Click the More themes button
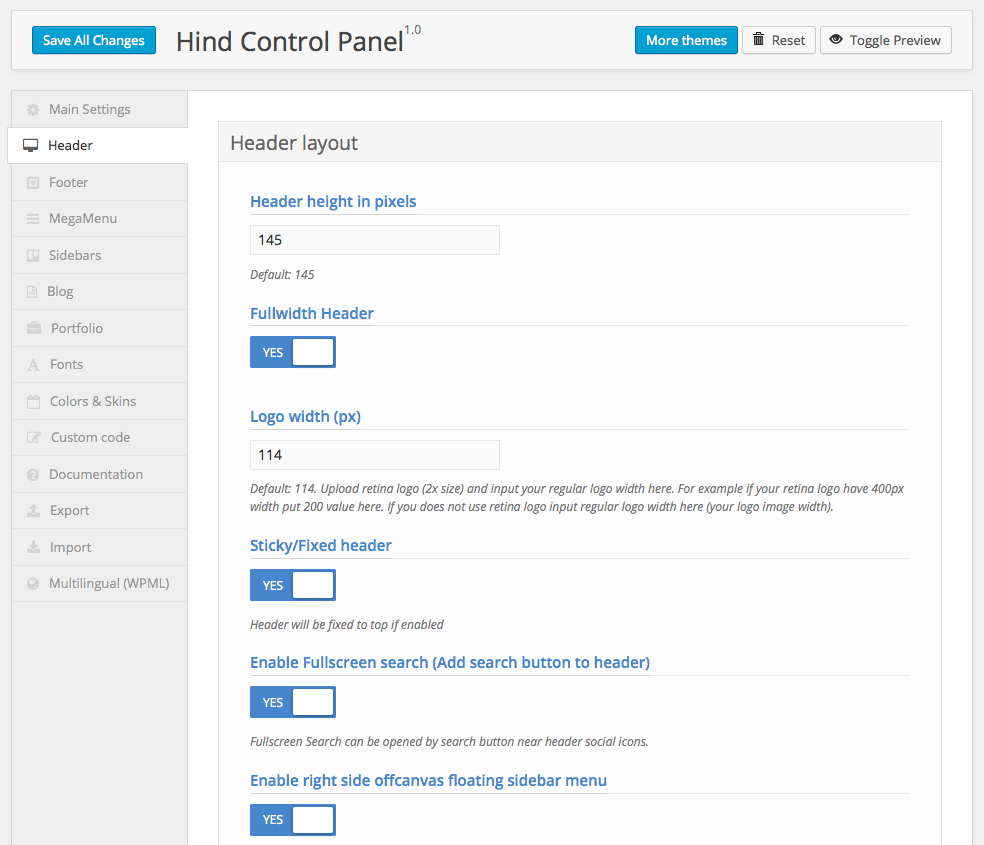Viewport: 984px width, 845px height. [686, 40]
